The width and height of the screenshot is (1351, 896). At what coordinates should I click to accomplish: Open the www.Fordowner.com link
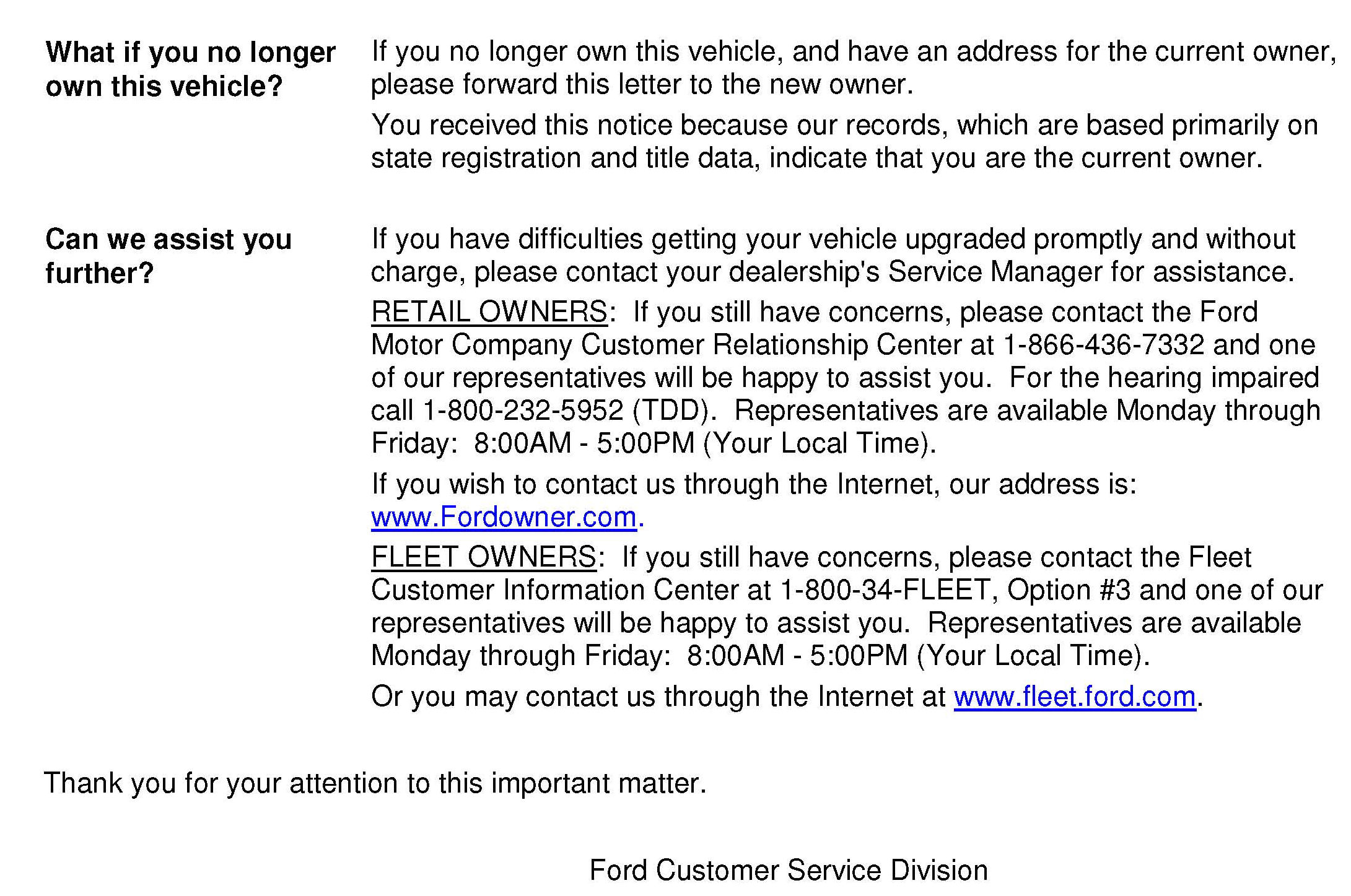(x=504, y=517)
